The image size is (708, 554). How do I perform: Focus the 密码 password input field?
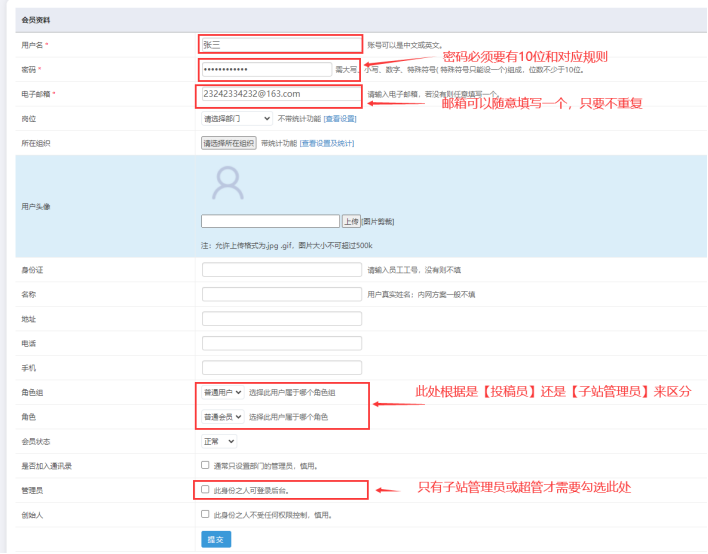tap(266, 69)
